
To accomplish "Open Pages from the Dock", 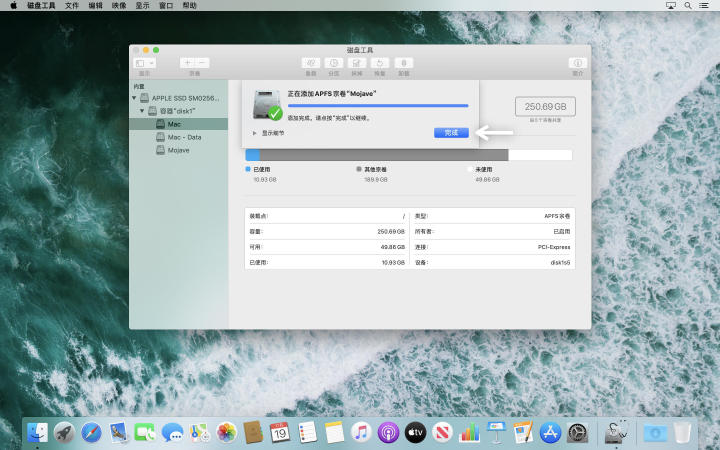I will 523,433.
